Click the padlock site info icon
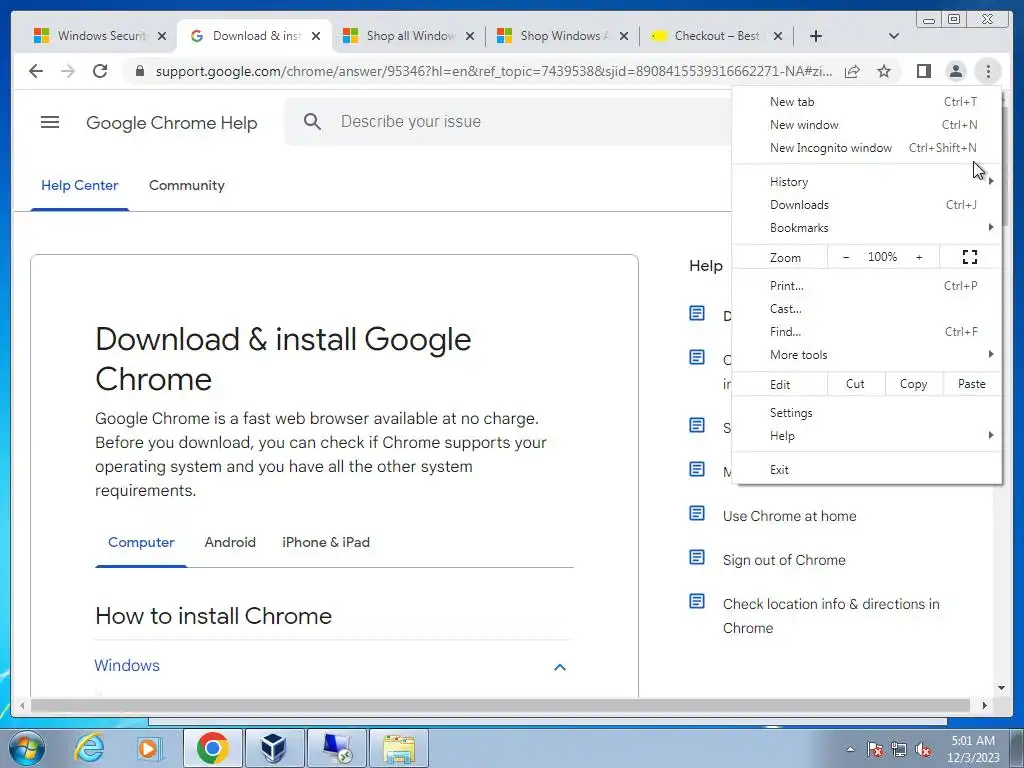The height and width of the screenshot is (768, 1024). click(139, 71)
